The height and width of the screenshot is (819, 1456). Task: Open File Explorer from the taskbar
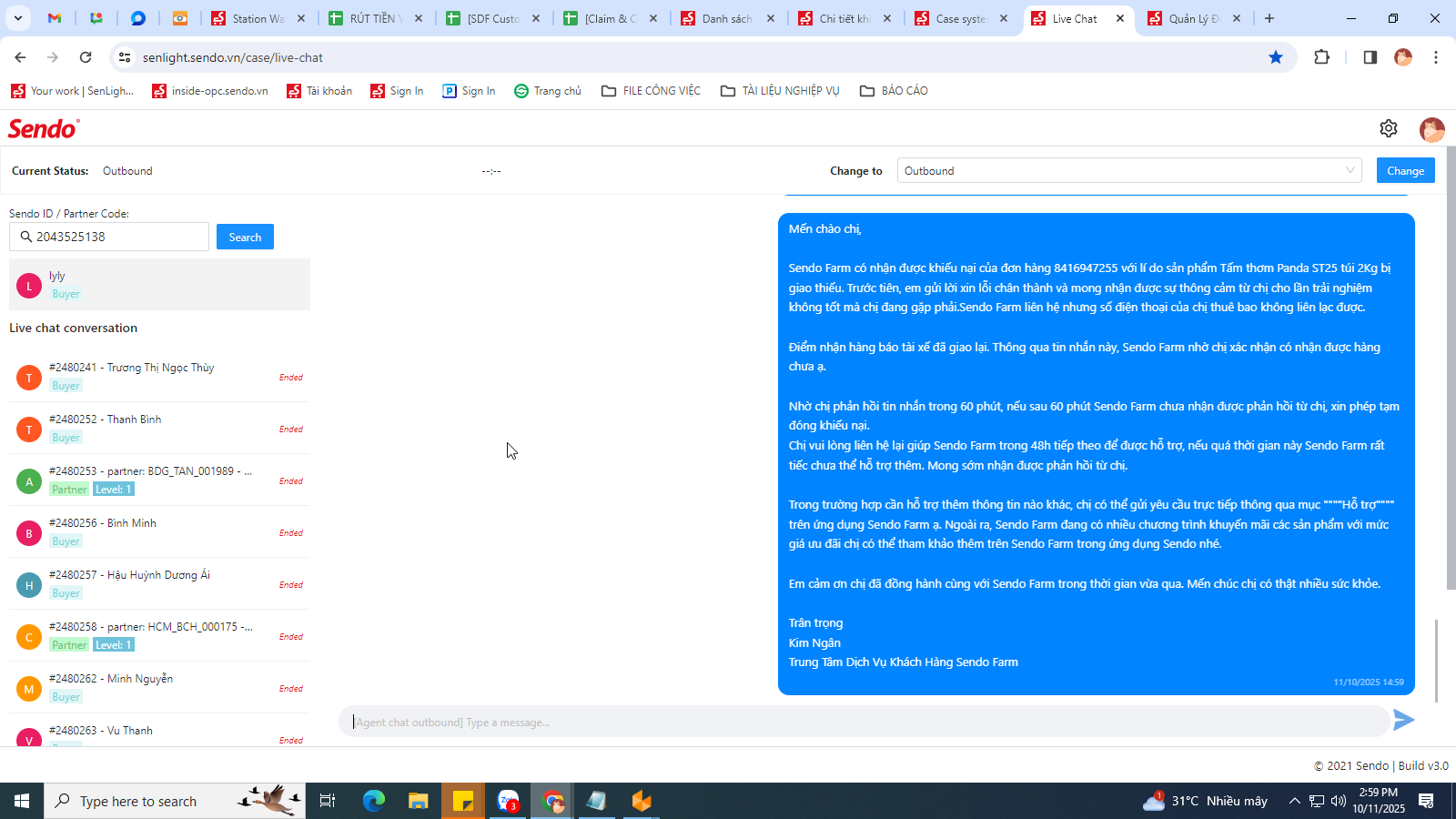click(418, 801)
